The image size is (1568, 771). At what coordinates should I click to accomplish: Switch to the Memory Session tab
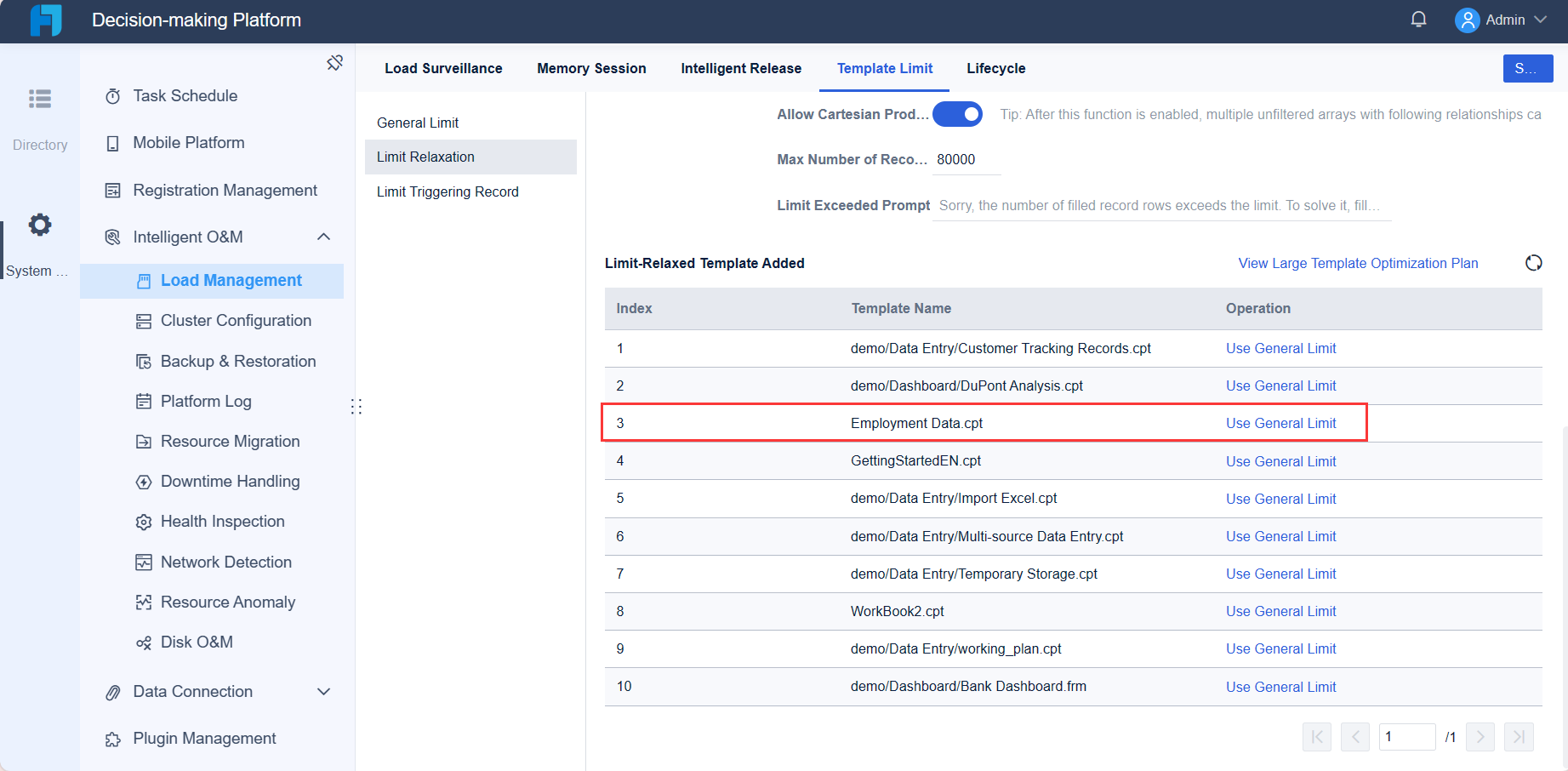tap(591, 68)
